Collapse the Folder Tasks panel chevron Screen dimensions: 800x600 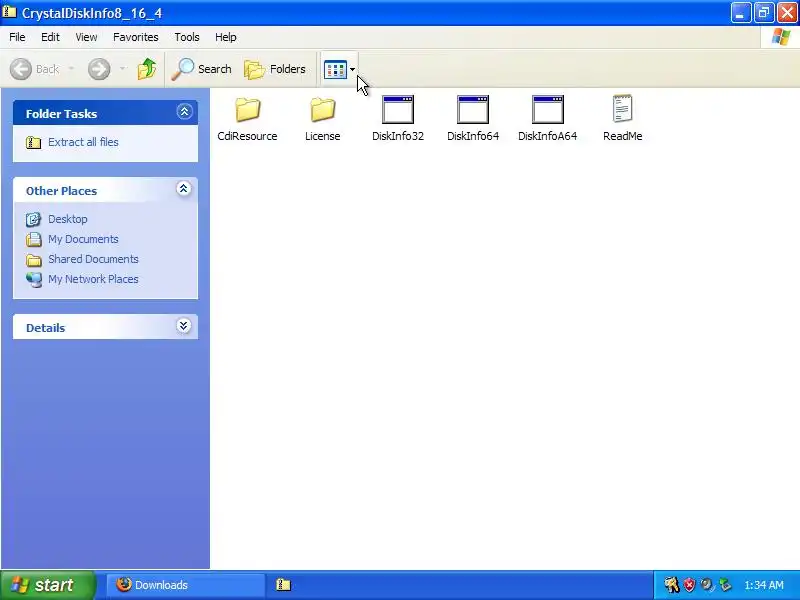click(x=184, y=111)
